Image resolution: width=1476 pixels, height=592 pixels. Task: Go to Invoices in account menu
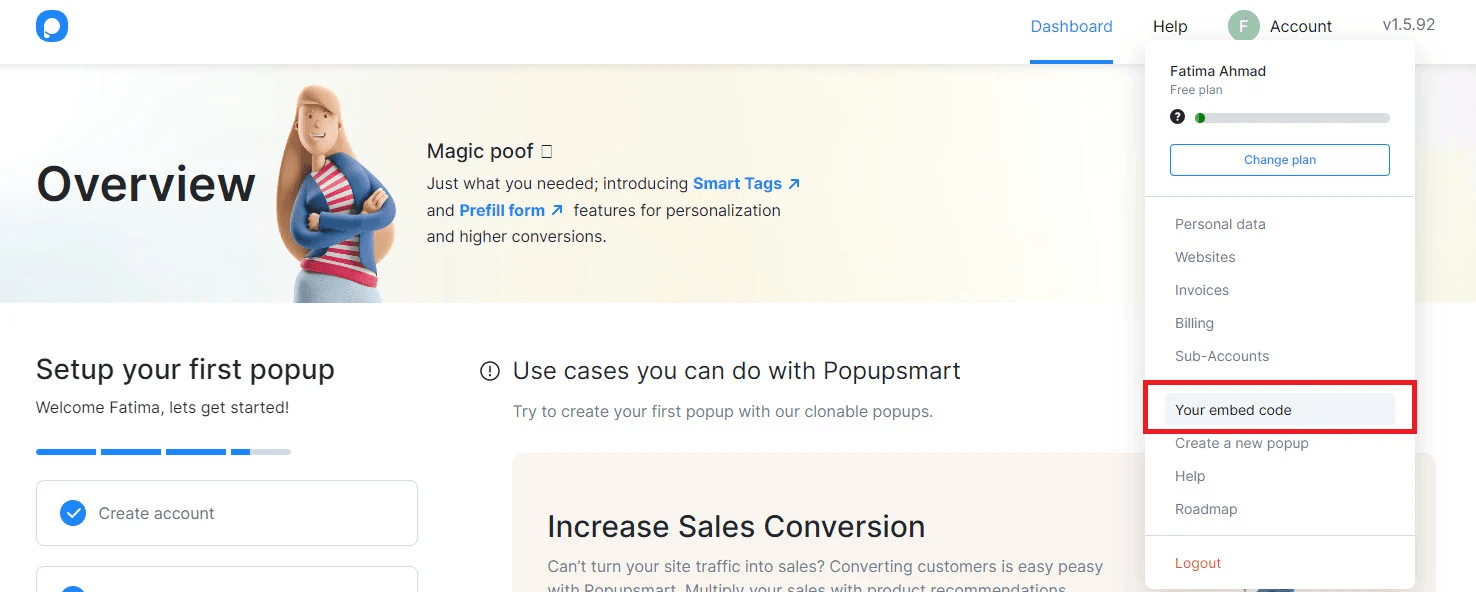pos(1202,290)
